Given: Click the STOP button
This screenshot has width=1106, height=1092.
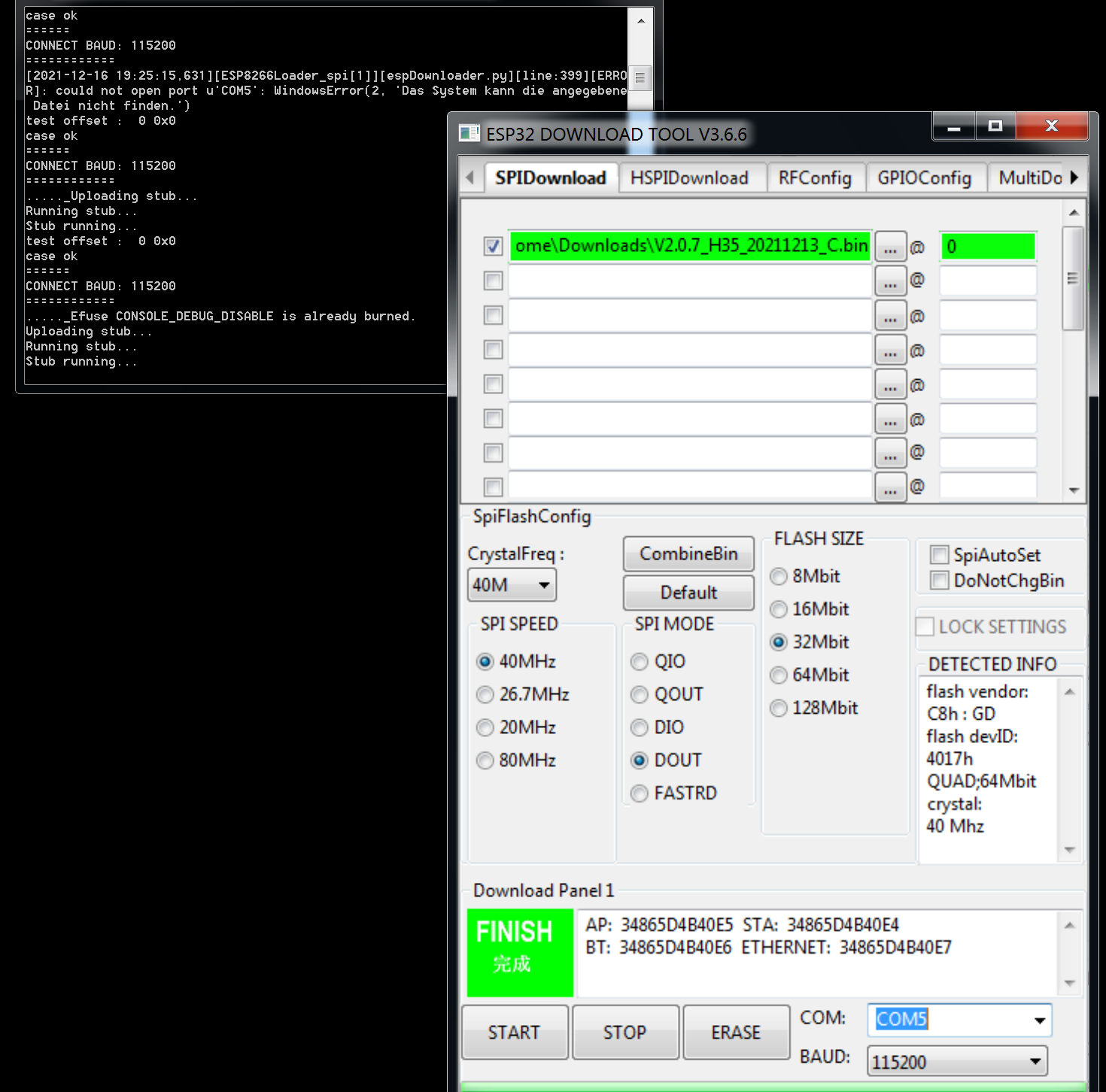Looking at the screenshot, I should 625,1032.
